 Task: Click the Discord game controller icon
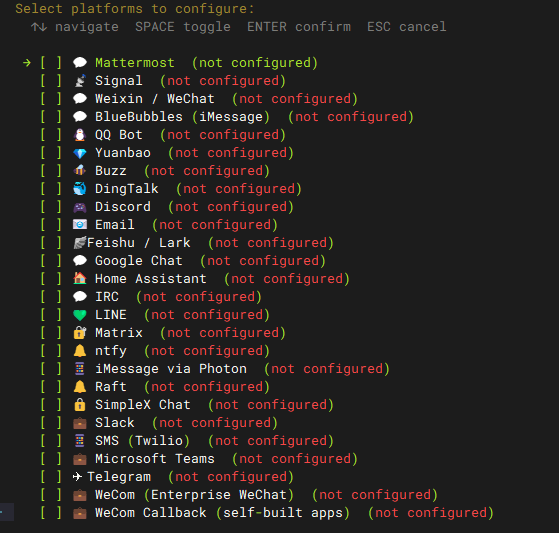pos(80,207)
